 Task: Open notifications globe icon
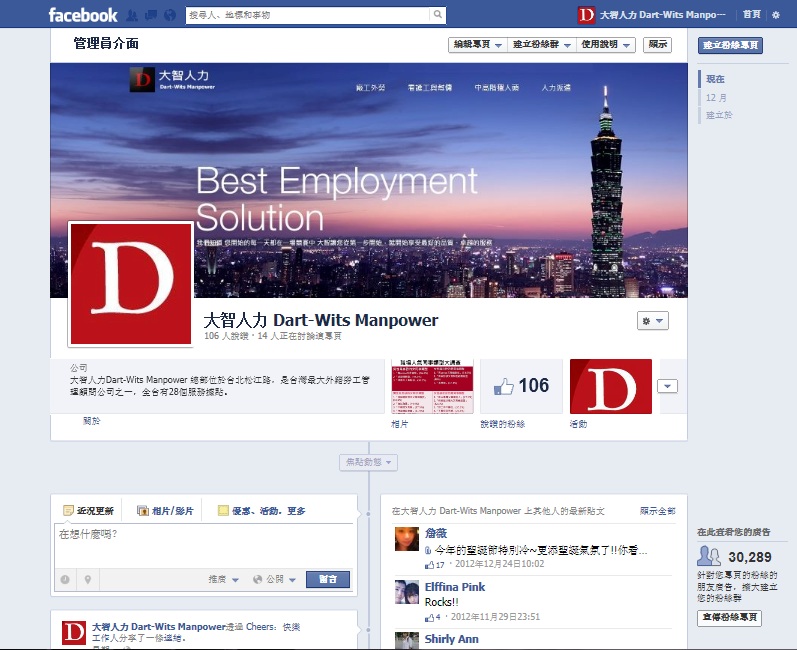(x=170, y=15)
